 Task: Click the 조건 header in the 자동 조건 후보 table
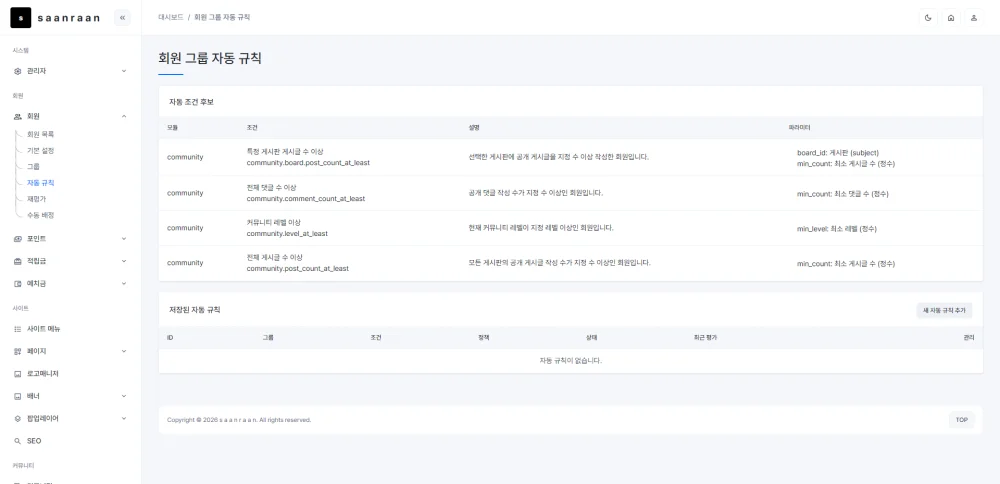[x=252, y=128]
